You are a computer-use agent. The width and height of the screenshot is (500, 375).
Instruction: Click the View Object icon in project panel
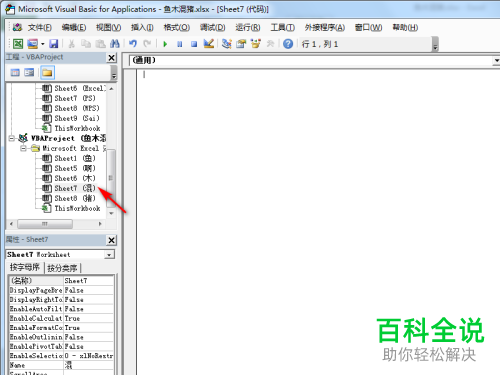pyautogui.click(x=29, y=72)
